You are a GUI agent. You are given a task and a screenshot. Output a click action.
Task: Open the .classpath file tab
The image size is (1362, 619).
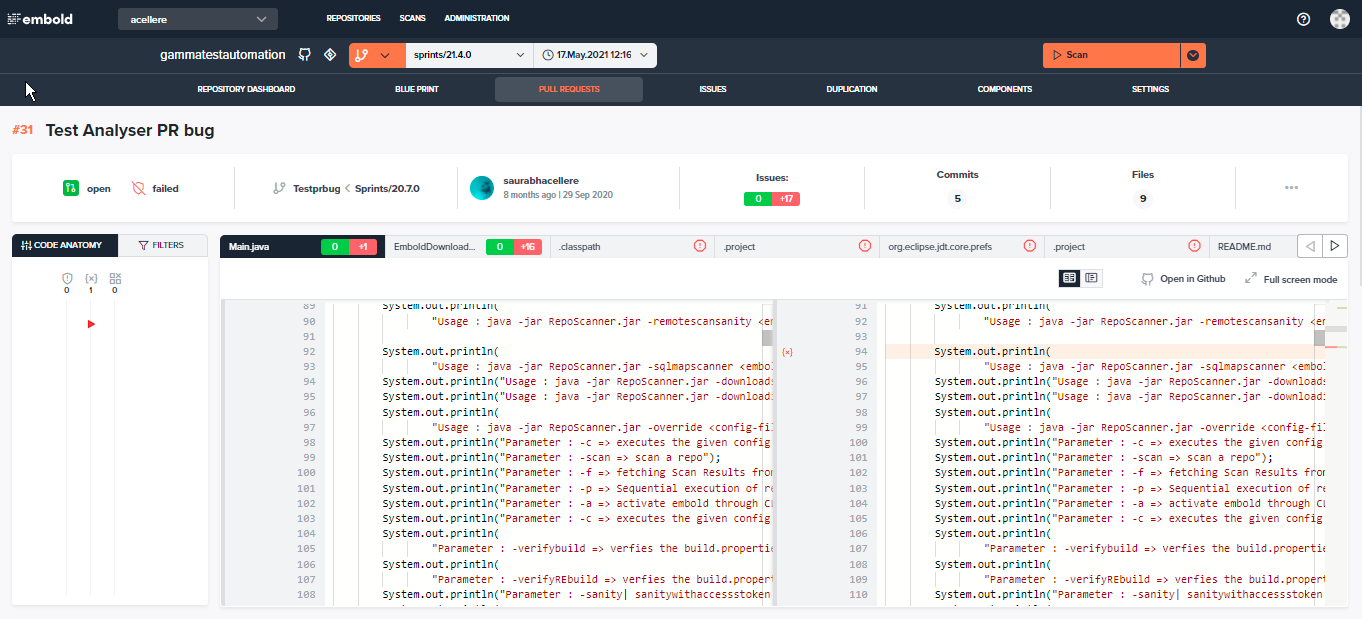tap(632, 246)
